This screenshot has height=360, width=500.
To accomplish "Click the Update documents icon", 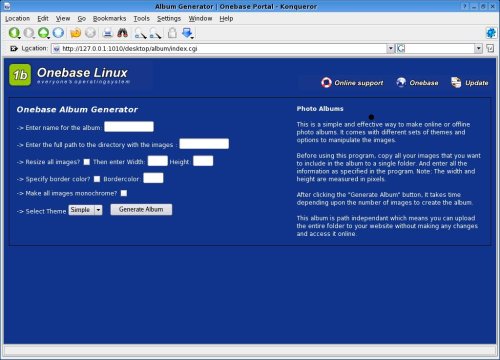I will pyautogui.click(x=456, y=82).
